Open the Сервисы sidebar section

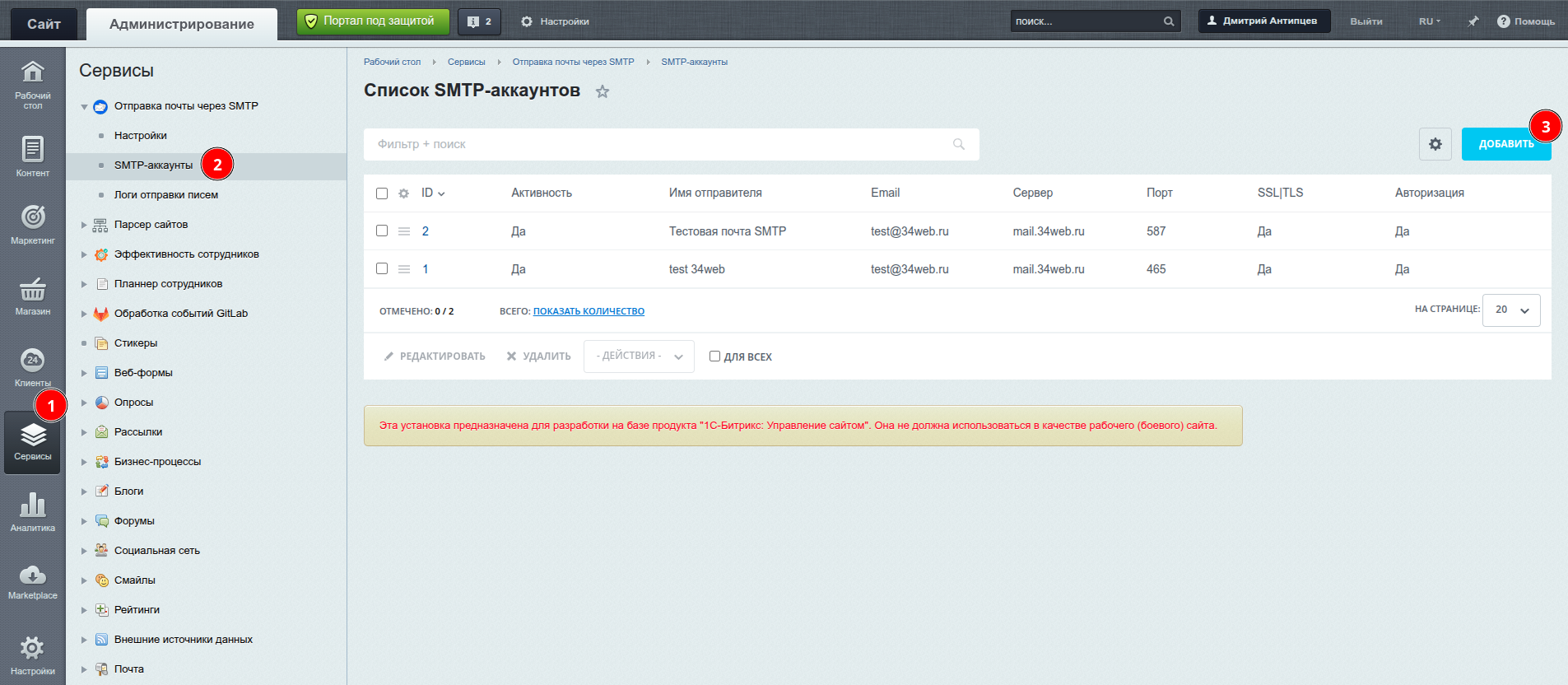(x=32, y=442)
